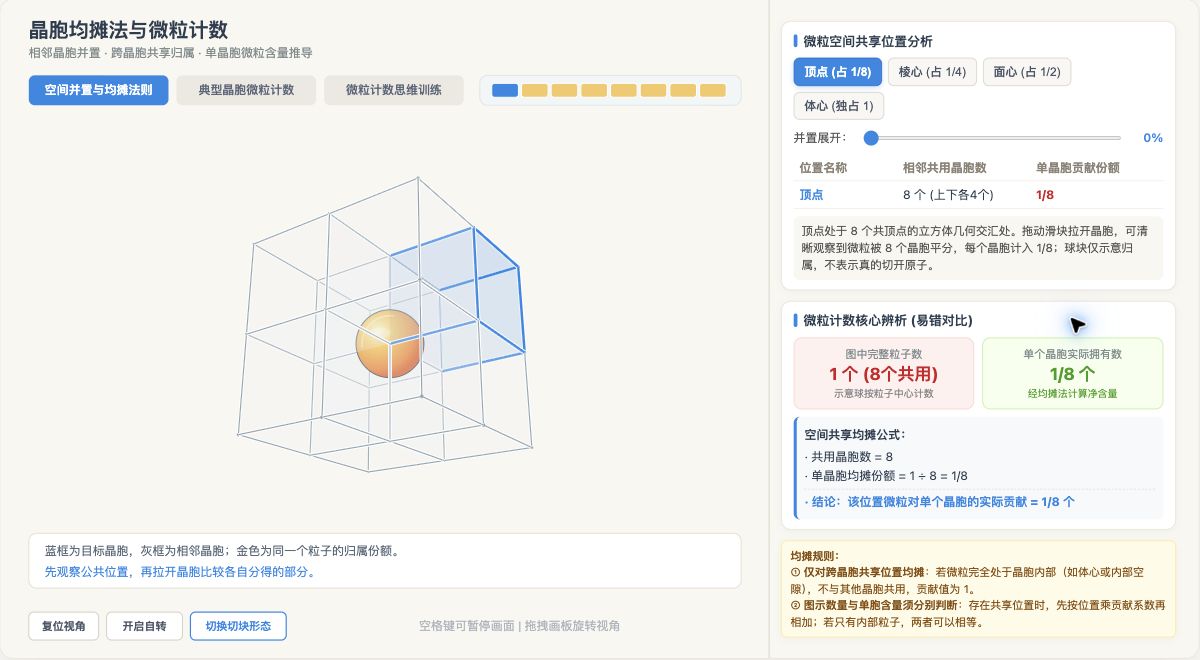Image resolution: width=1200 pixels, height=660 pixels.
Task: Toggle 开启自转 auto-rotation button
Action: [145, 626]
